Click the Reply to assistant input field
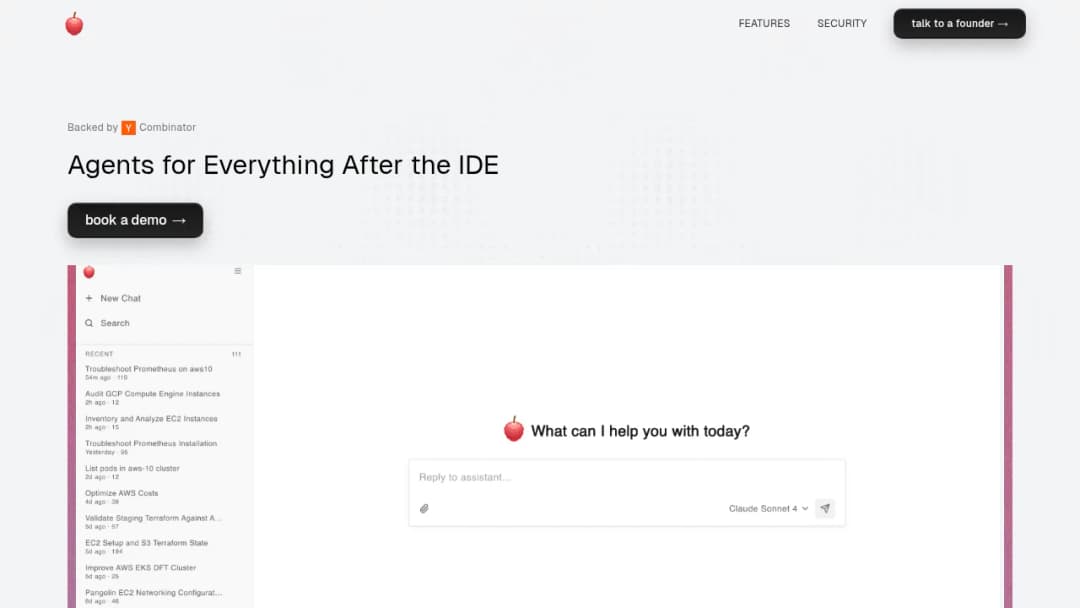This screenshot has width=1080, height=608. click(627, 477)
